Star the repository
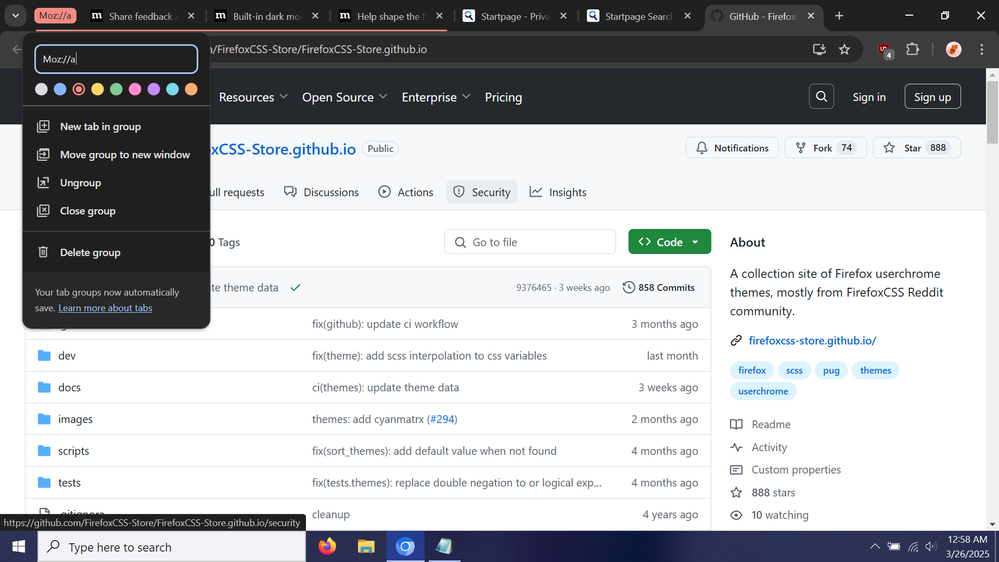The width and height of the screenshot is (999, 562). [x=917, y=148]
